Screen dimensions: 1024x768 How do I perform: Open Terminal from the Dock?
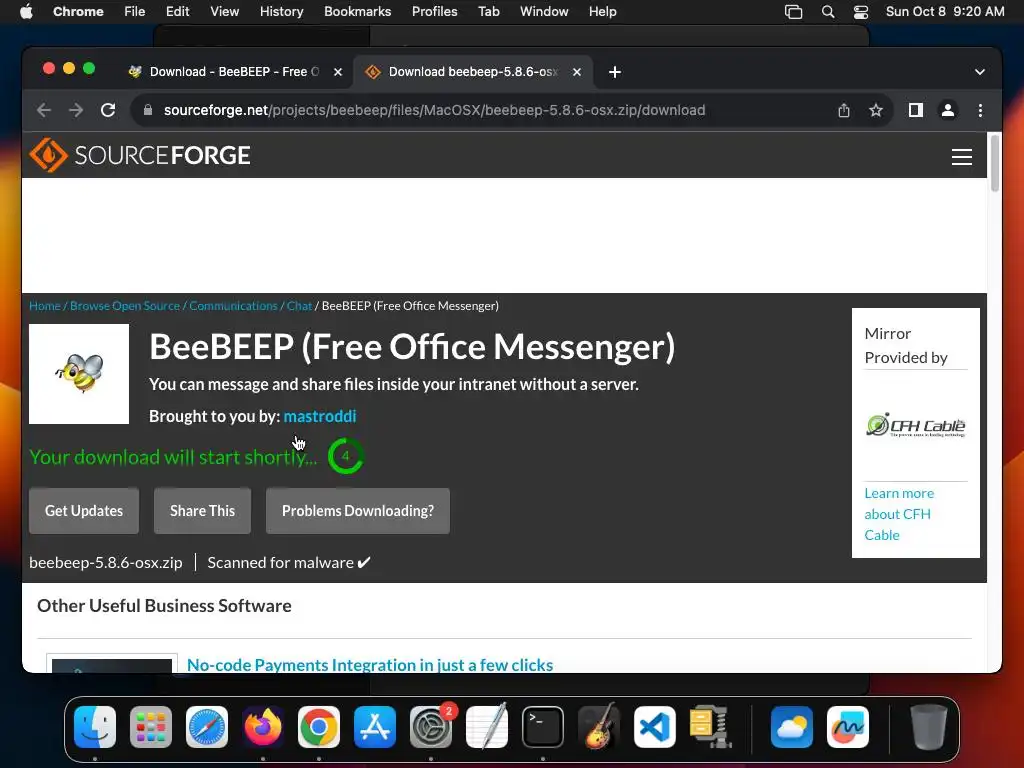[543, 727]
